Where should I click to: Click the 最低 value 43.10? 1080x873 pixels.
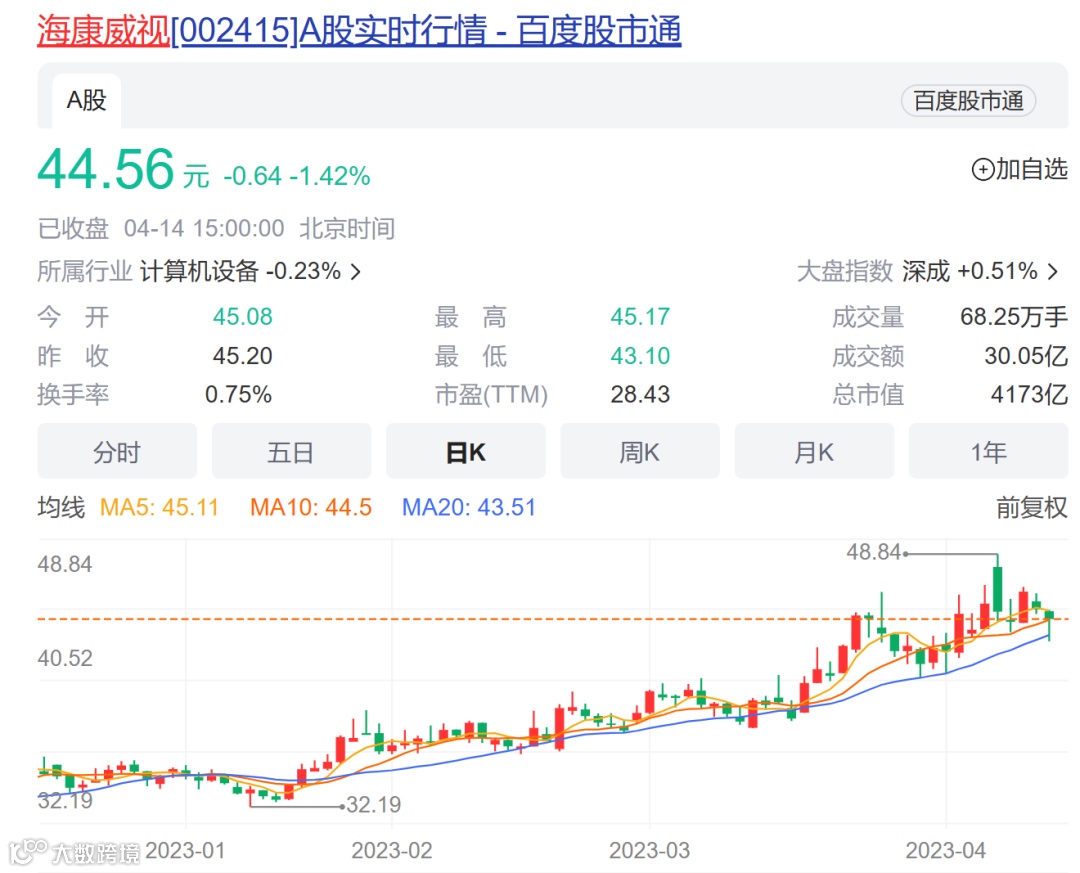click(x=640, y=356)
